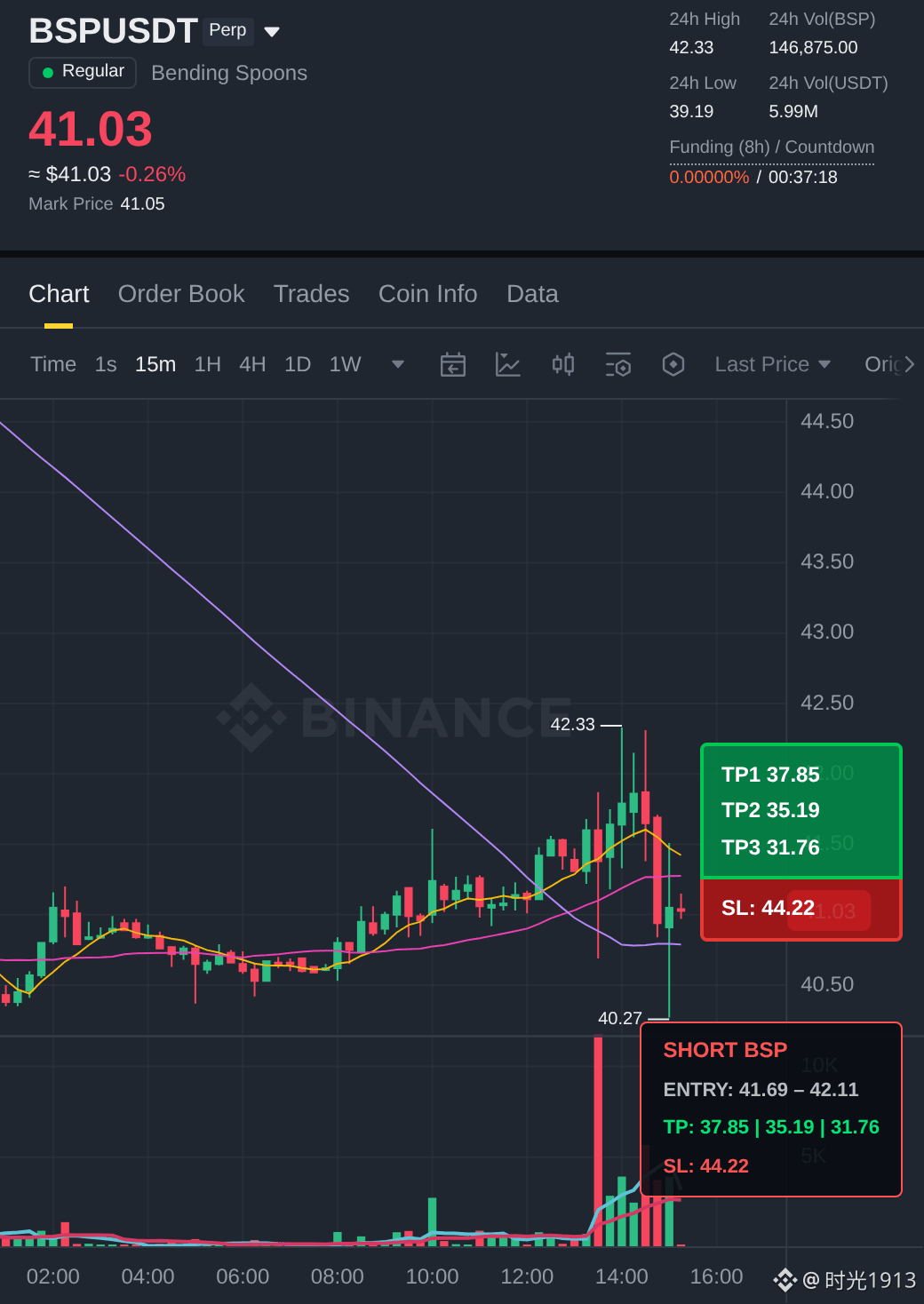Screen dimensions: 924x1304
Task: Open the BSPUSDT pair selector dropdown arrow
Action: [x=272, y=32]
